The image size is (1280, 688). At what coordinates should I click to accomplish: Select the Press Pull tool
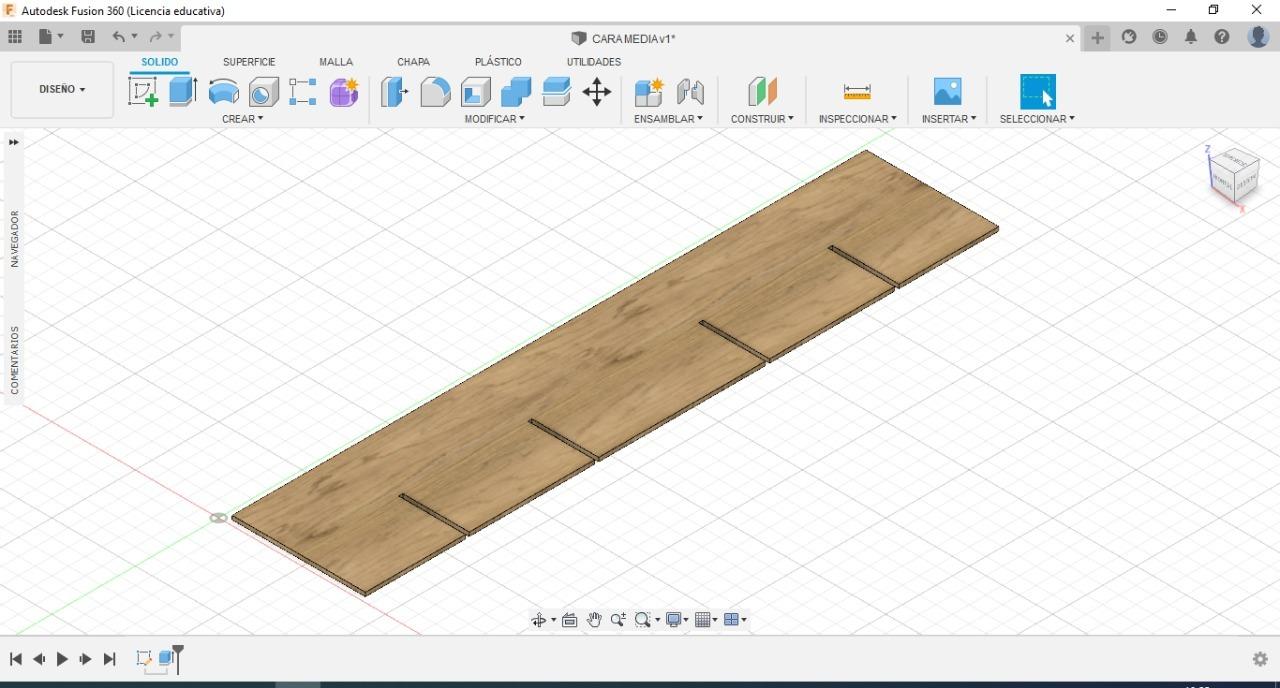[394, 92]
